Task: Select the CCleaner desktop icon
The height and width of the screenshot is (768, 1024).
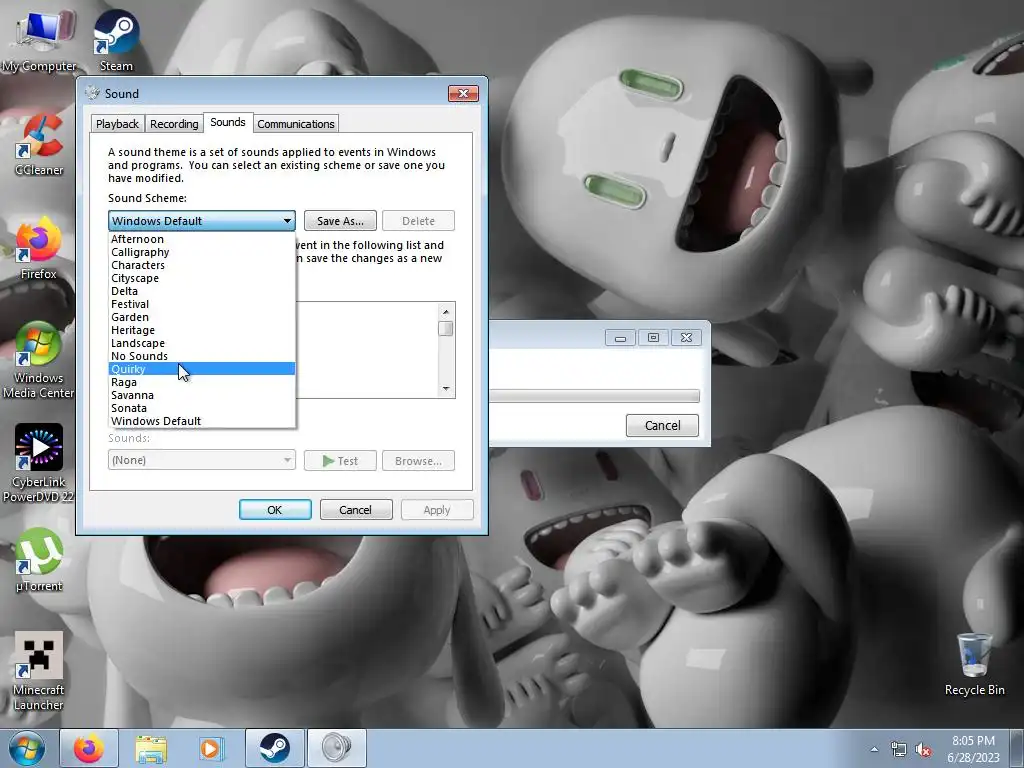Action: click(39, 145)
